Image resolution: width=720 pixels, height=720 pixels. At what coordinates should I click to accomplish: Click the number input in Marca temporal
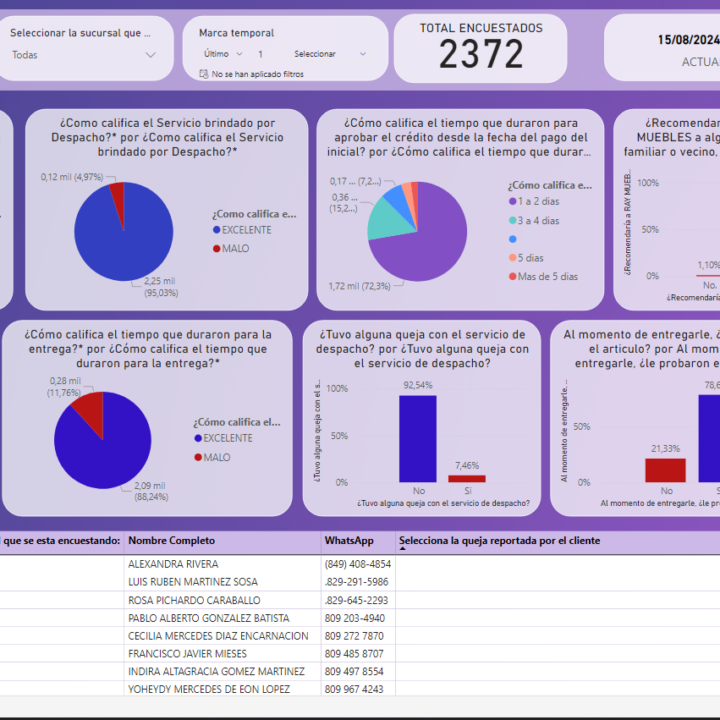tap(262, 54)
